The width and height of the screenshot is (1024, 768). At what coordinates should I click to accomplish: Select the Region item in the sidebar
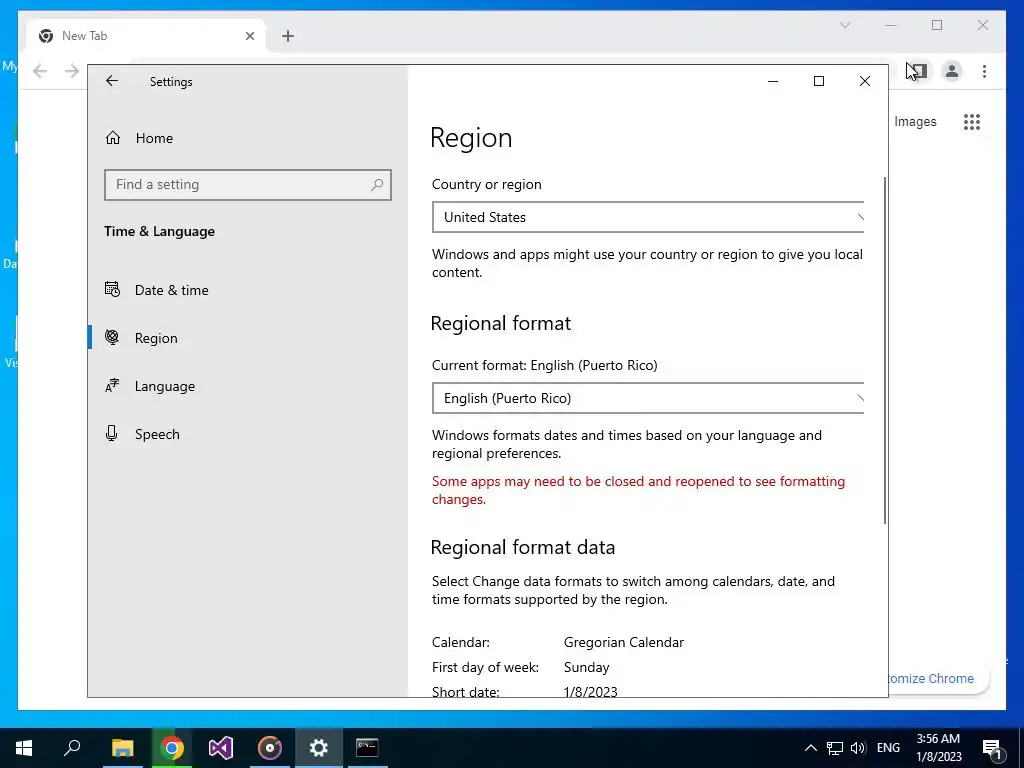(x=248, y=338)
